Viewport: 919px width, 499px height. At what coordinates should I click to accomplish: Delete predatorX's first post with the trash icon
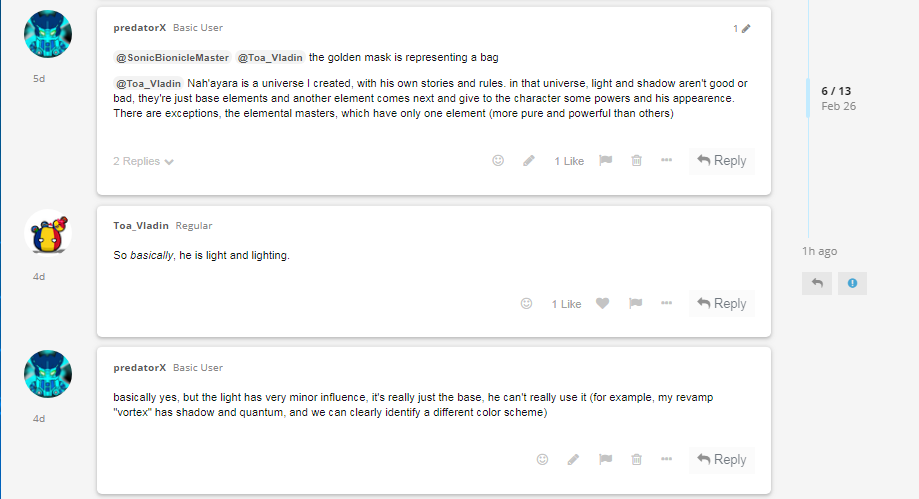point(636,161)
